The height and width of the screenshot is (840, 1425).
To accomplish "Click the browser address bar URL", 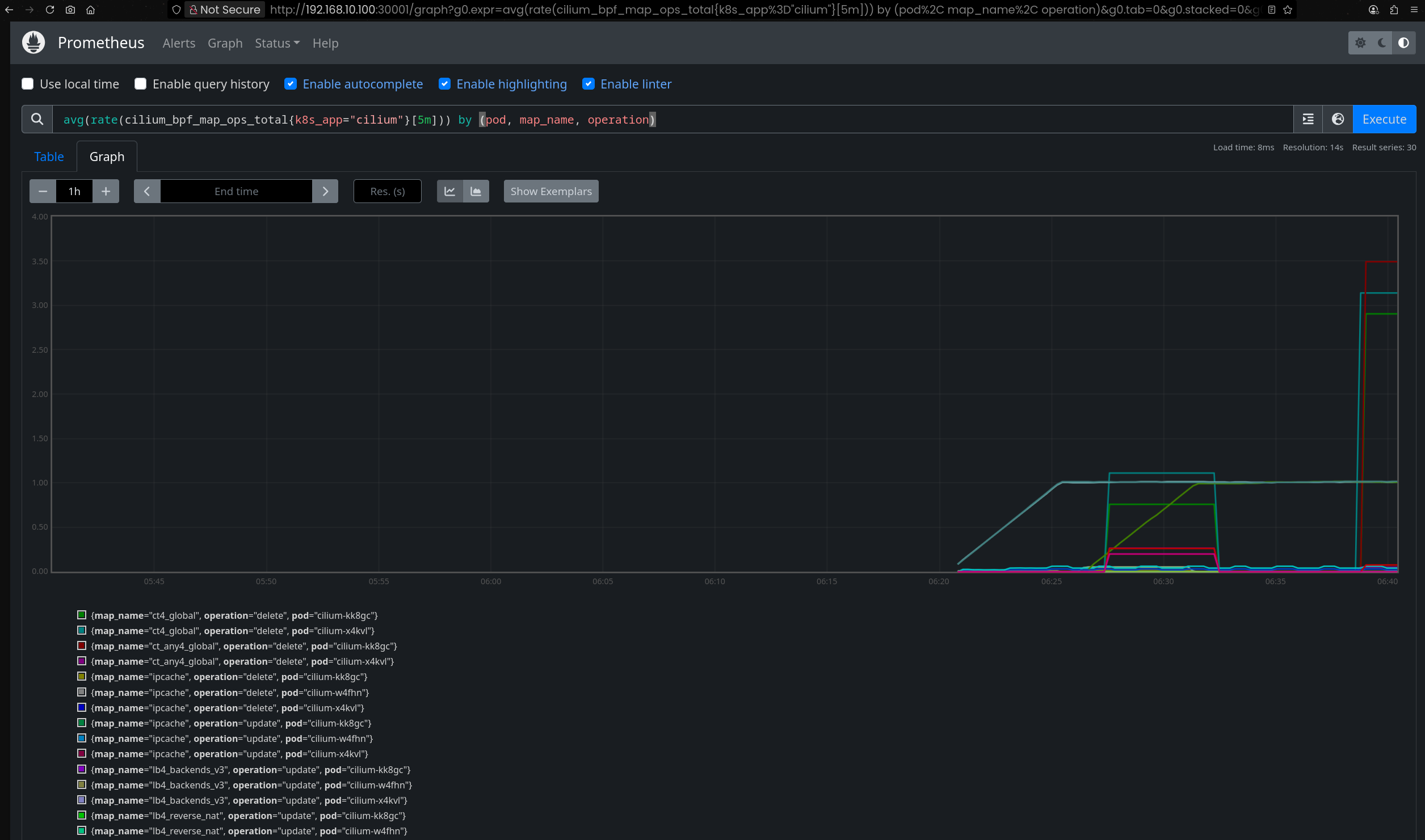I will (x=763, y=10).
